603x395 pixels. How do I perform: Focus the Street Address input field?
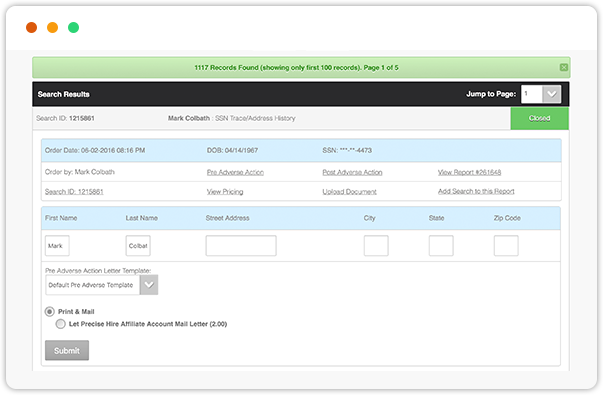[241, 246]
